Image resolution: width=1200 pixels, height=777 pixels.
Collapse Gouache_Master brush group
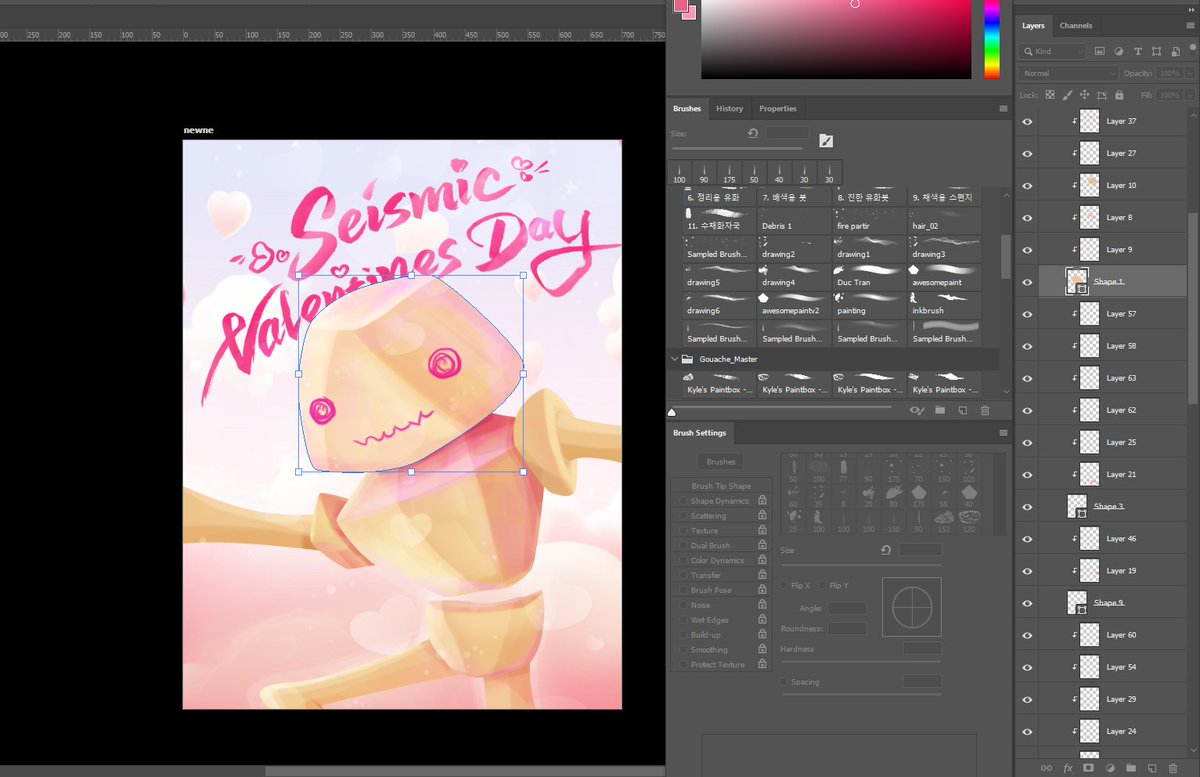675,358
